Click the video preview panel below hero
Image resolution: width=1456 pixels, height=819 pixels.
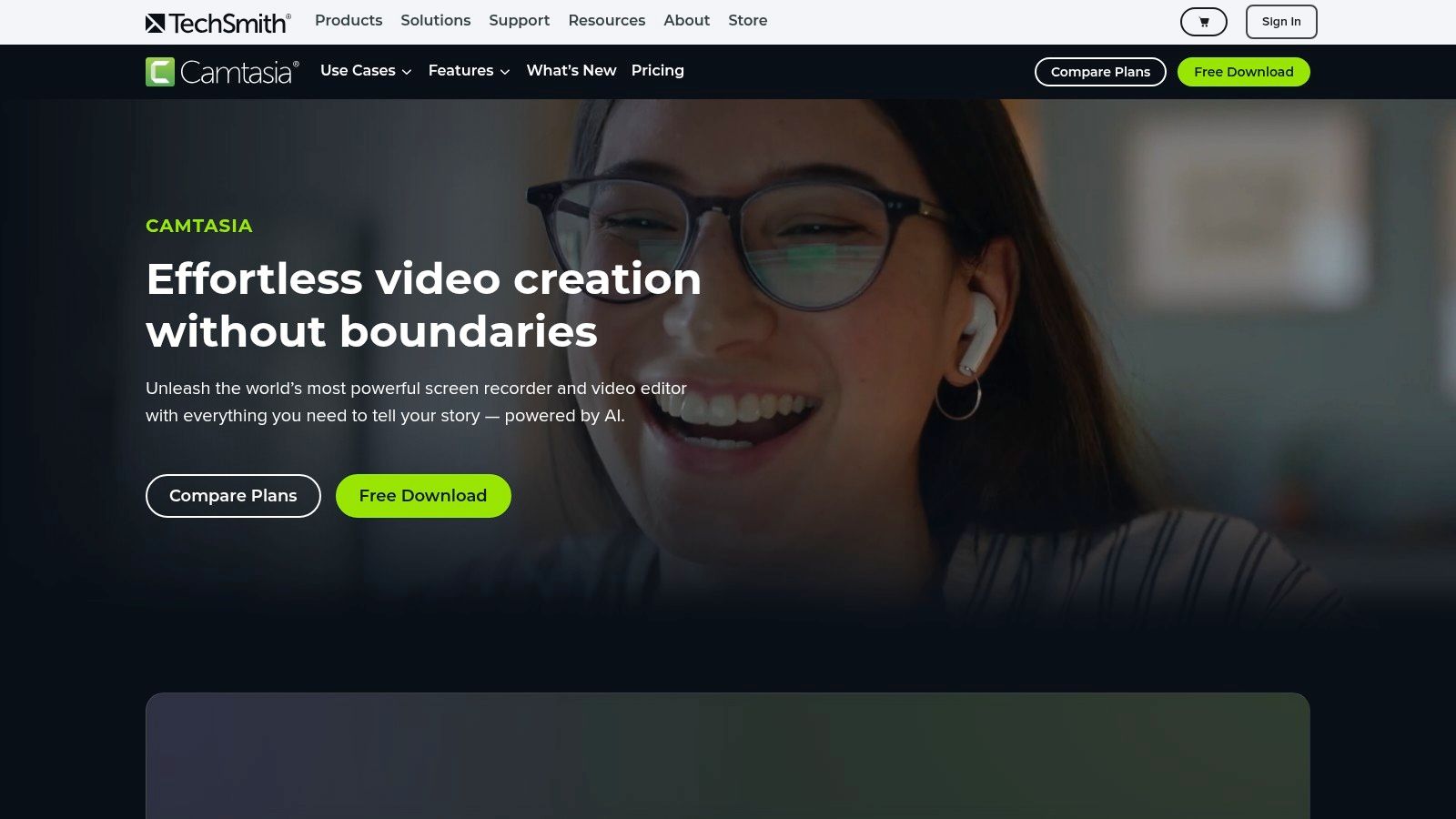coord(728,755)
